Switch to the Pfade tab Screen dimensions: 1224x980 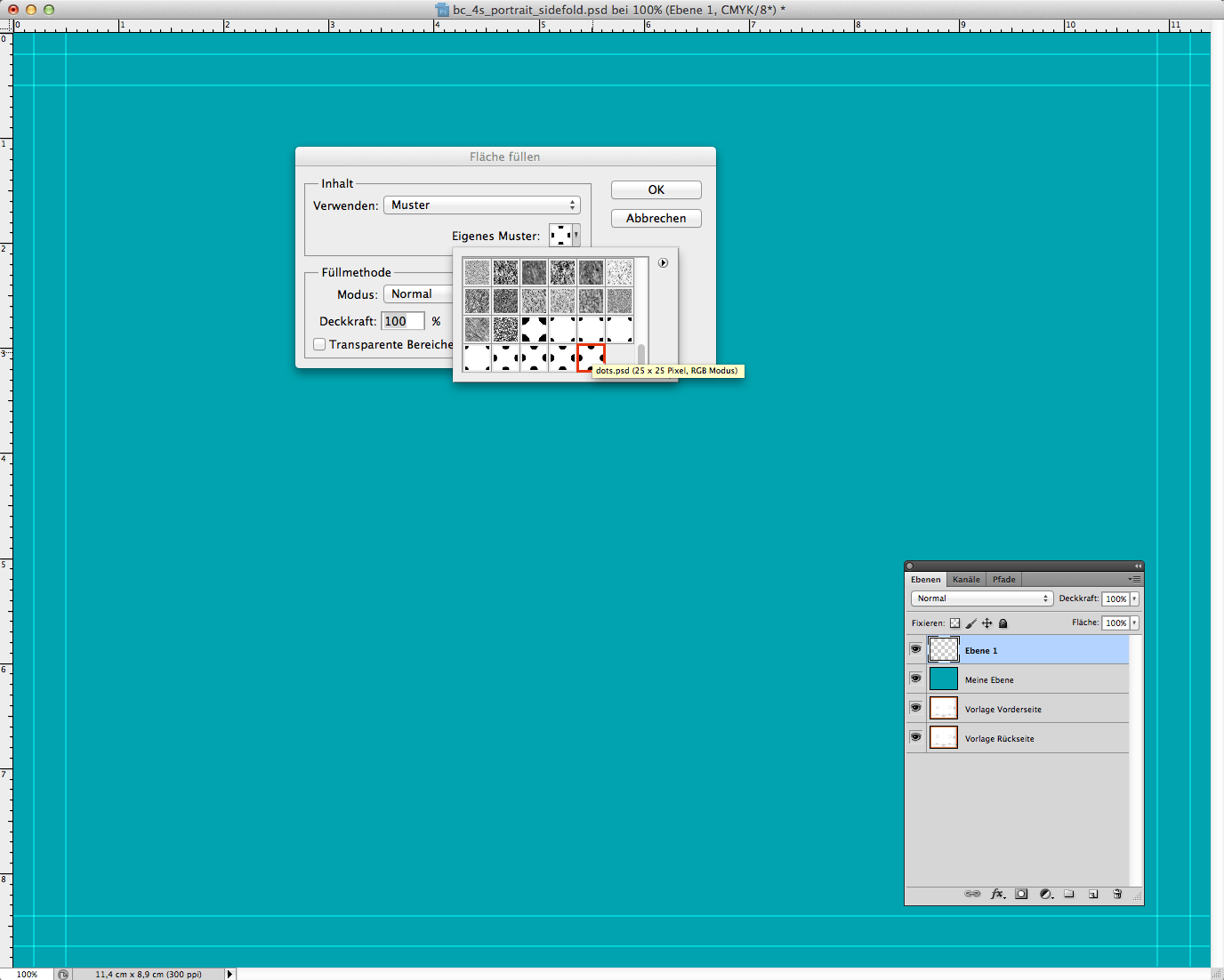coord(1003,579)
